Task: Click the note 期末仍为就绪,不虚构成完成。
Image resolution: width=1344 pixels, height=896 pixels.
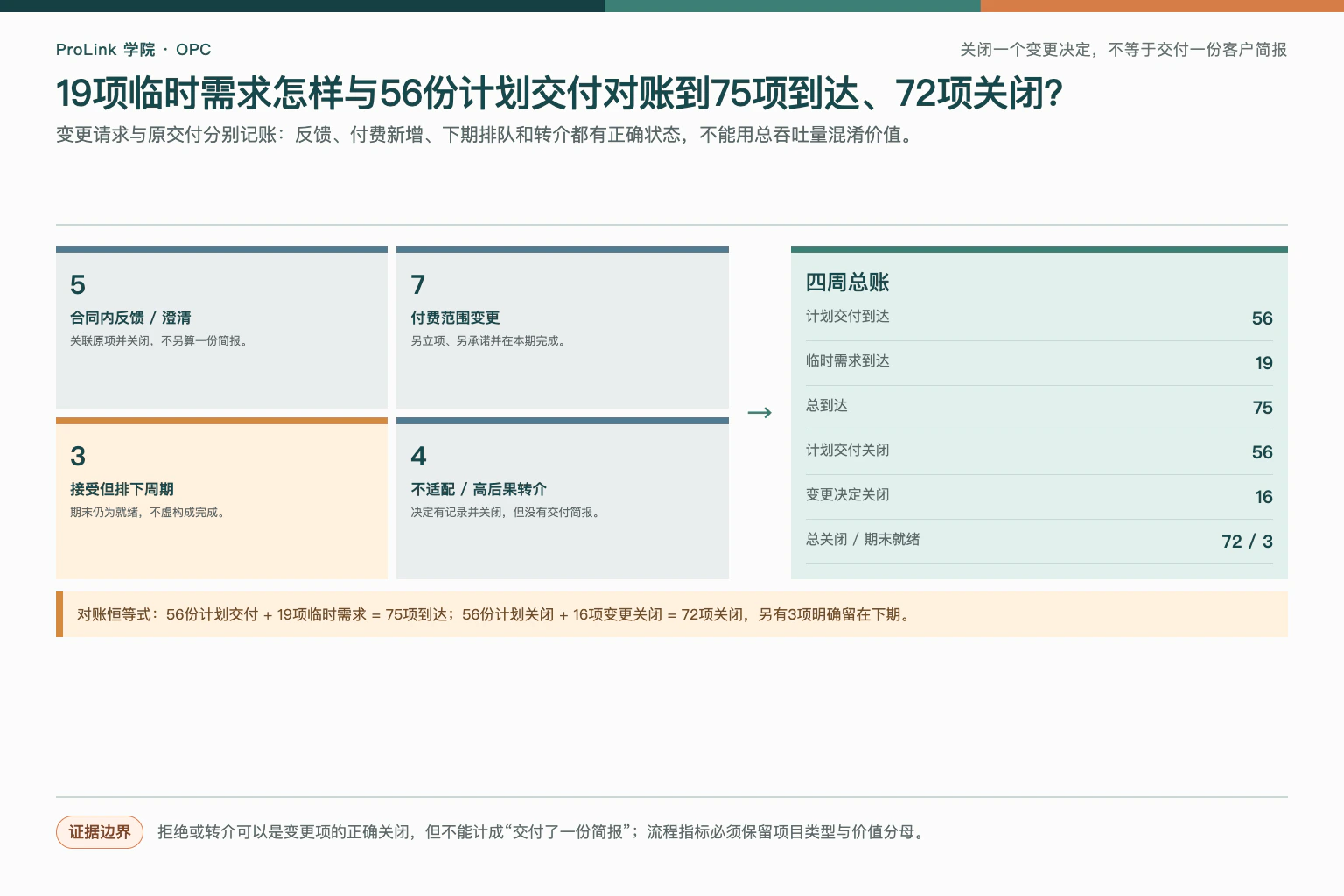Action: pos(150,513)
